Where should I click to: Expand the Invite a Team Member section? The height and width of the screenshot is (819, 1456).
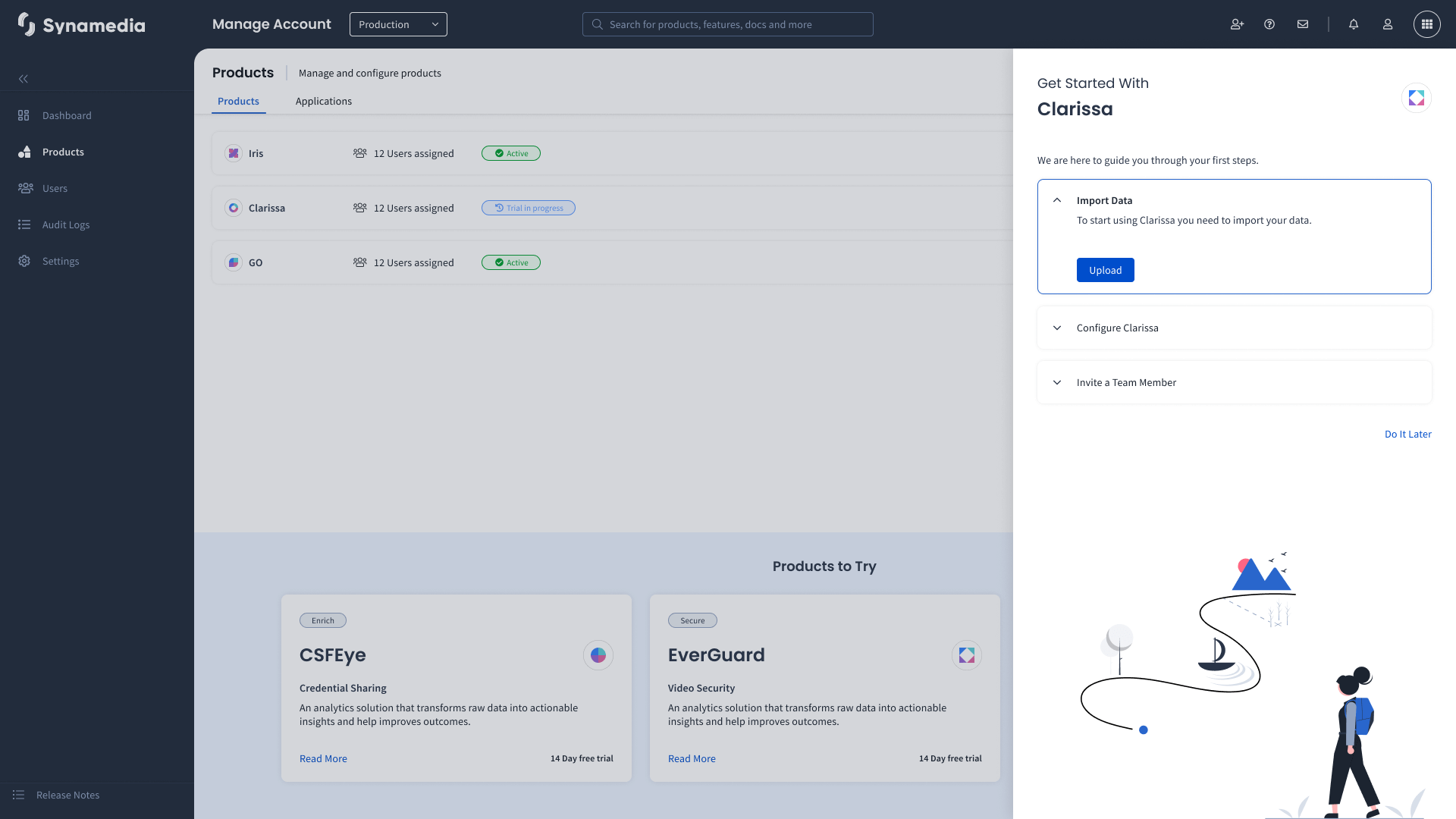tap(1235, 382)
